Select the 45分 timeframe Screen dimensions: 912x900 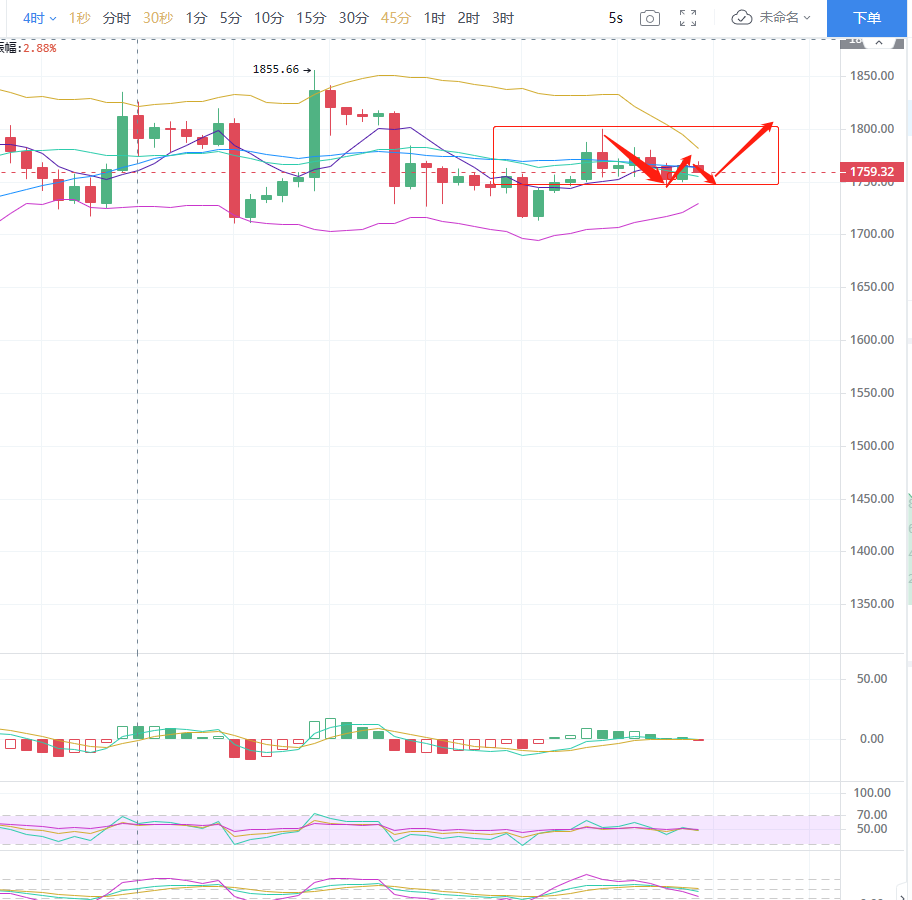[x=396, y=19]
